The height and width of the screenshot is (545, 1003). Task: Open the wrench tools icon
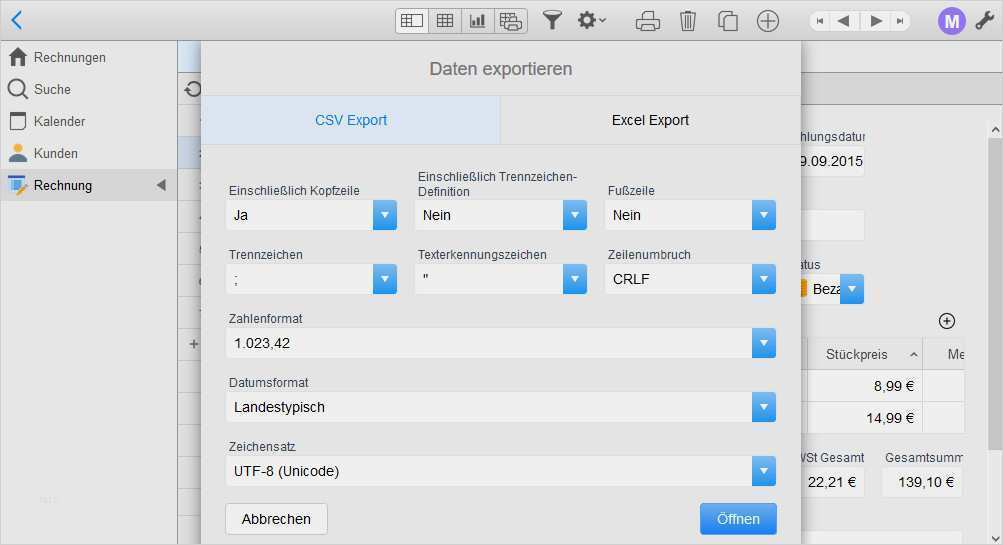point(985,20)
